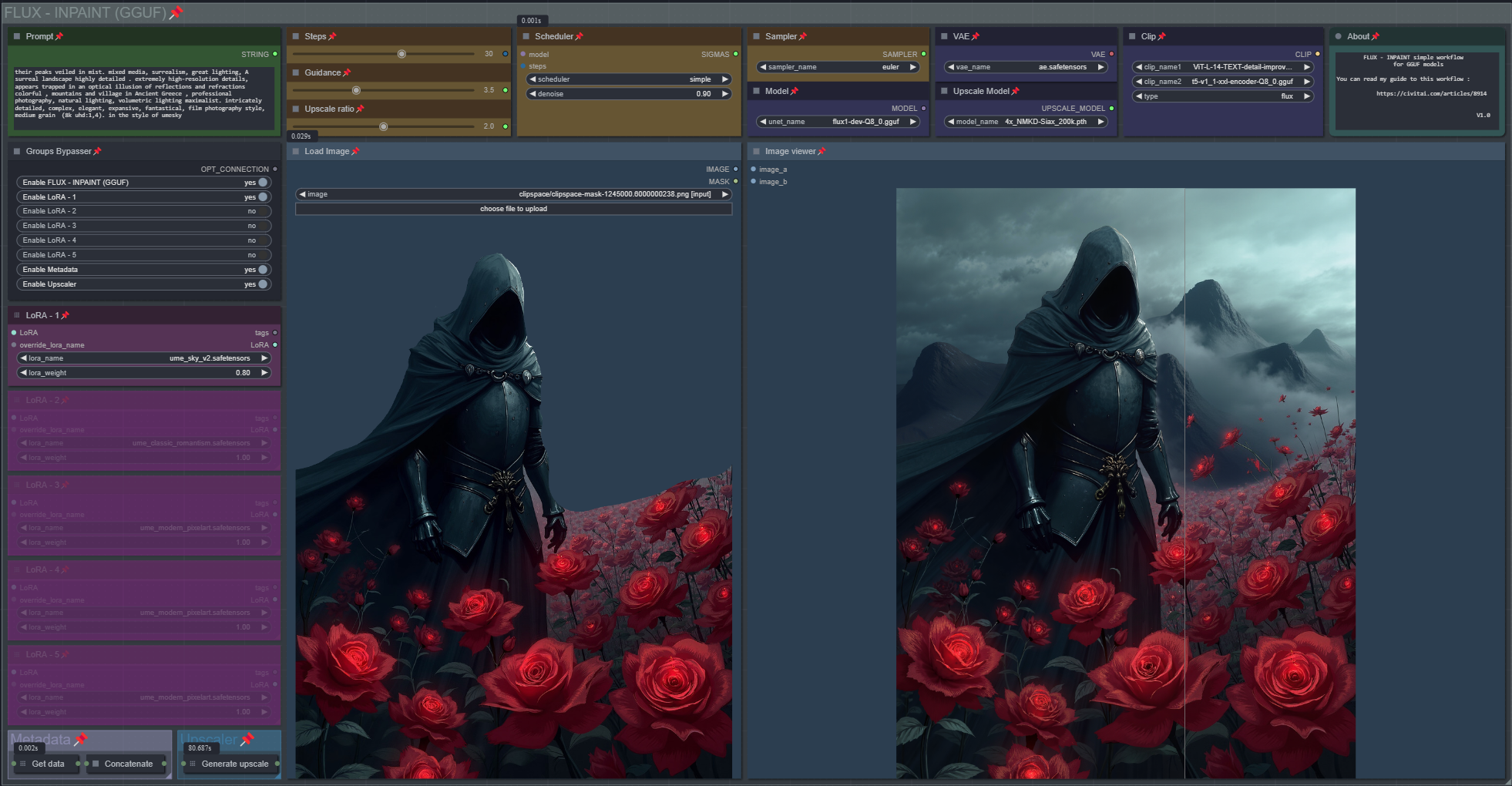Change the scheduler simple selection

click(628, 79)
